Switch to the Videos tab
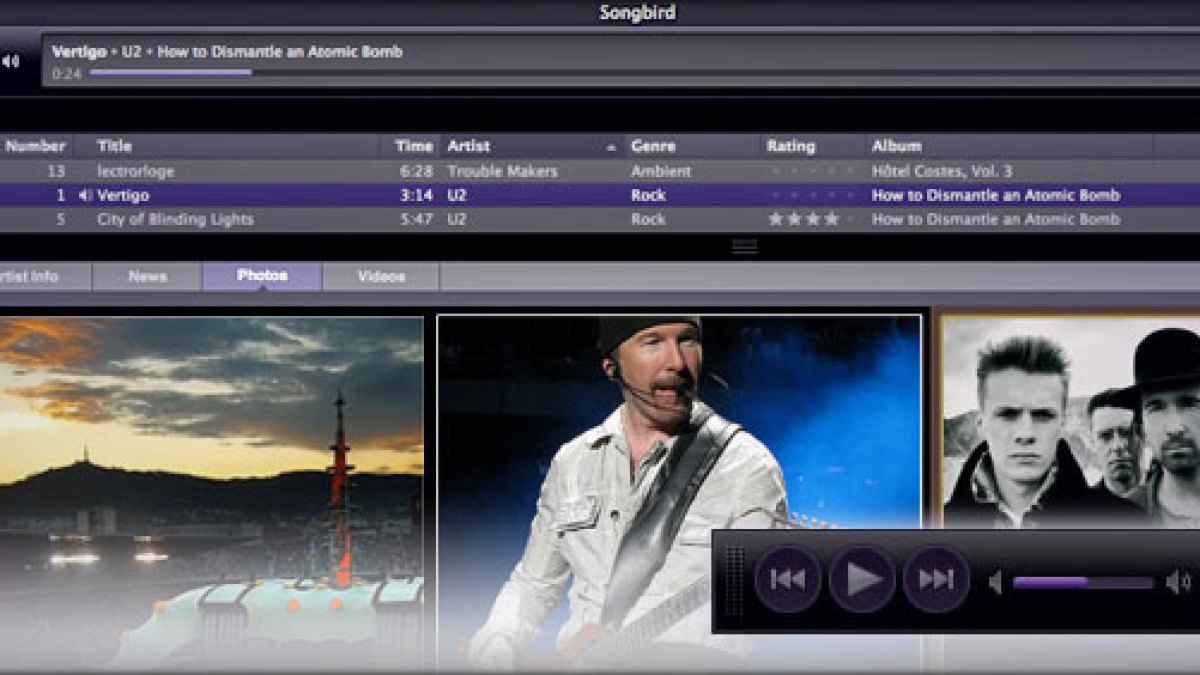Viewport: 1200px width, 675px height. click(x=381, y=277)
